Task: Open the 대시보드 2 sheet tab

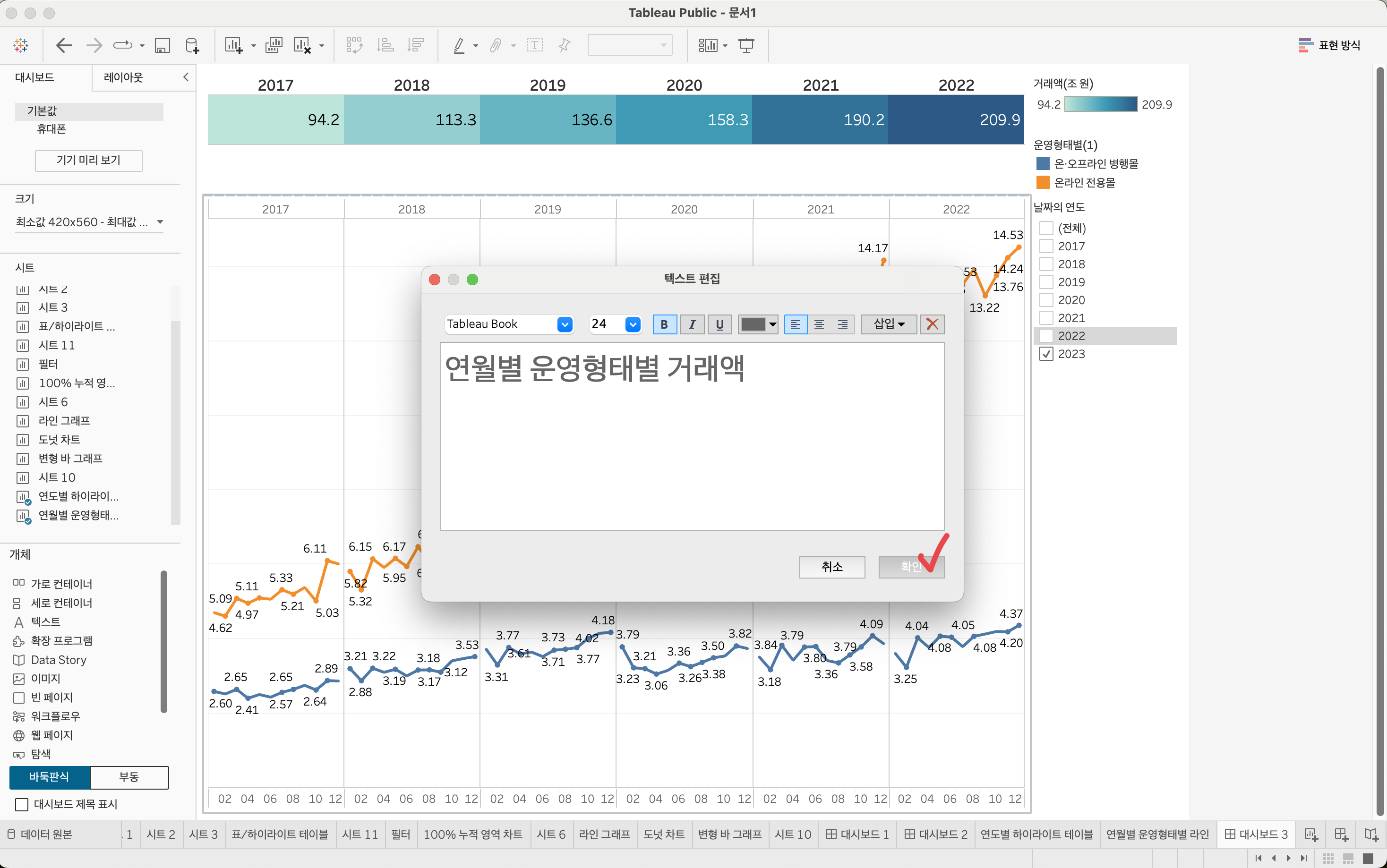Action: pyautogui.click(x=936, y=834)
